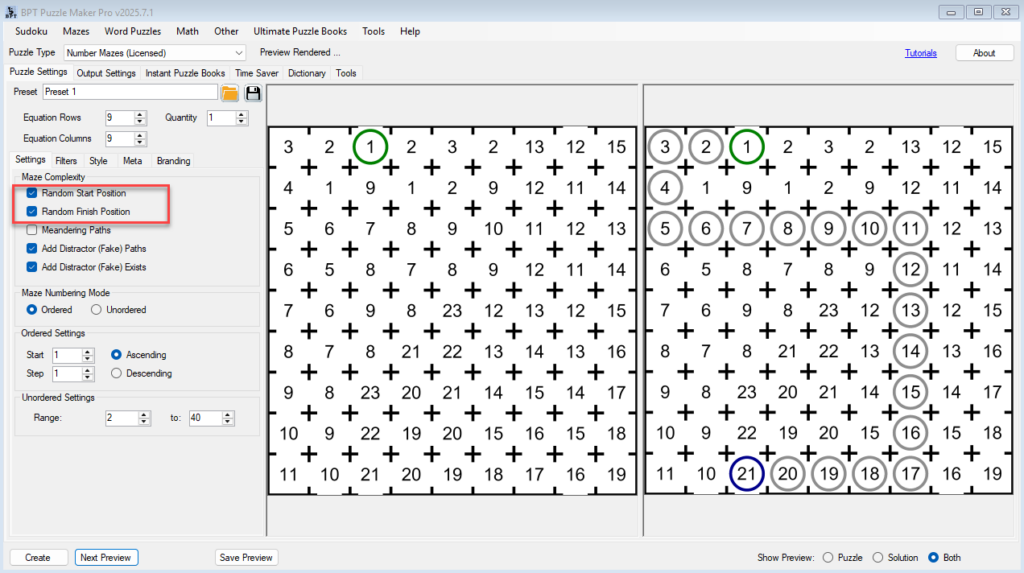Enable the Meandering Paths checkbox

point(34,230)
